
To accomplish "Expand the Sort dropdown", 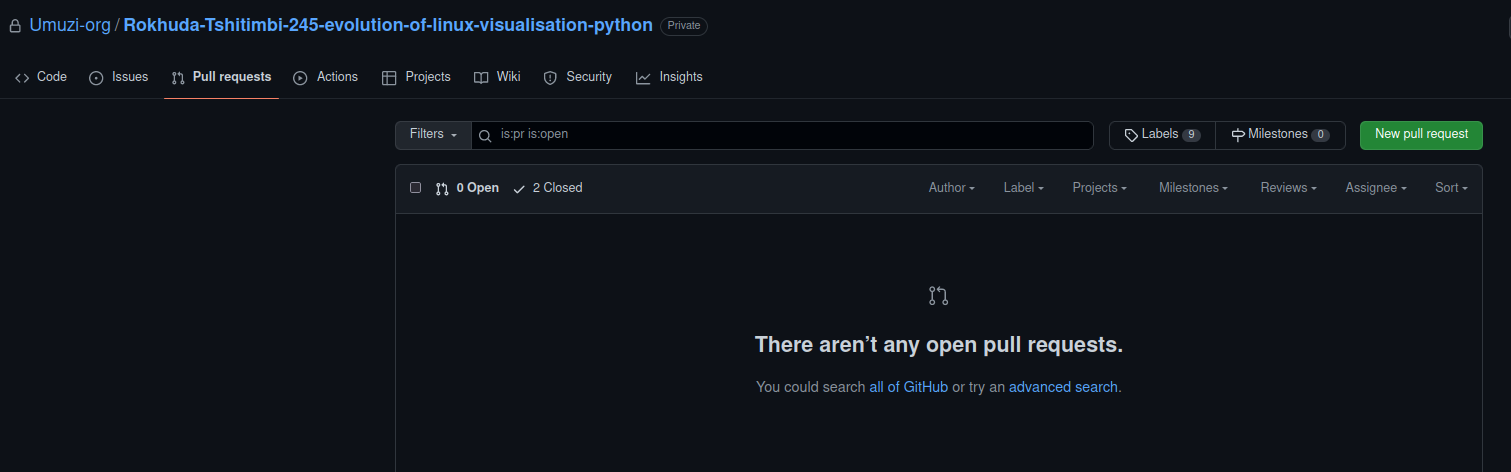I will point(1451,188).
